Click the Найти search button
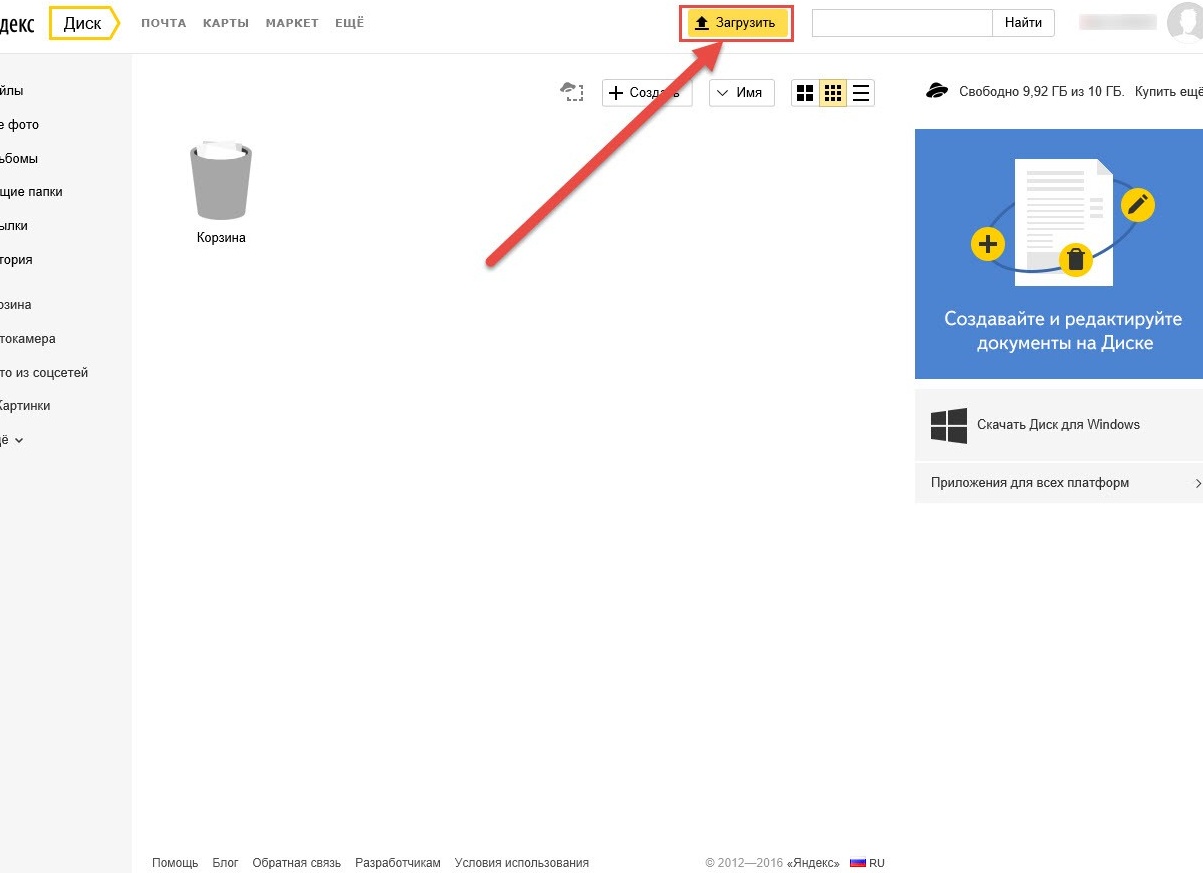 (x=1023, y=23)
